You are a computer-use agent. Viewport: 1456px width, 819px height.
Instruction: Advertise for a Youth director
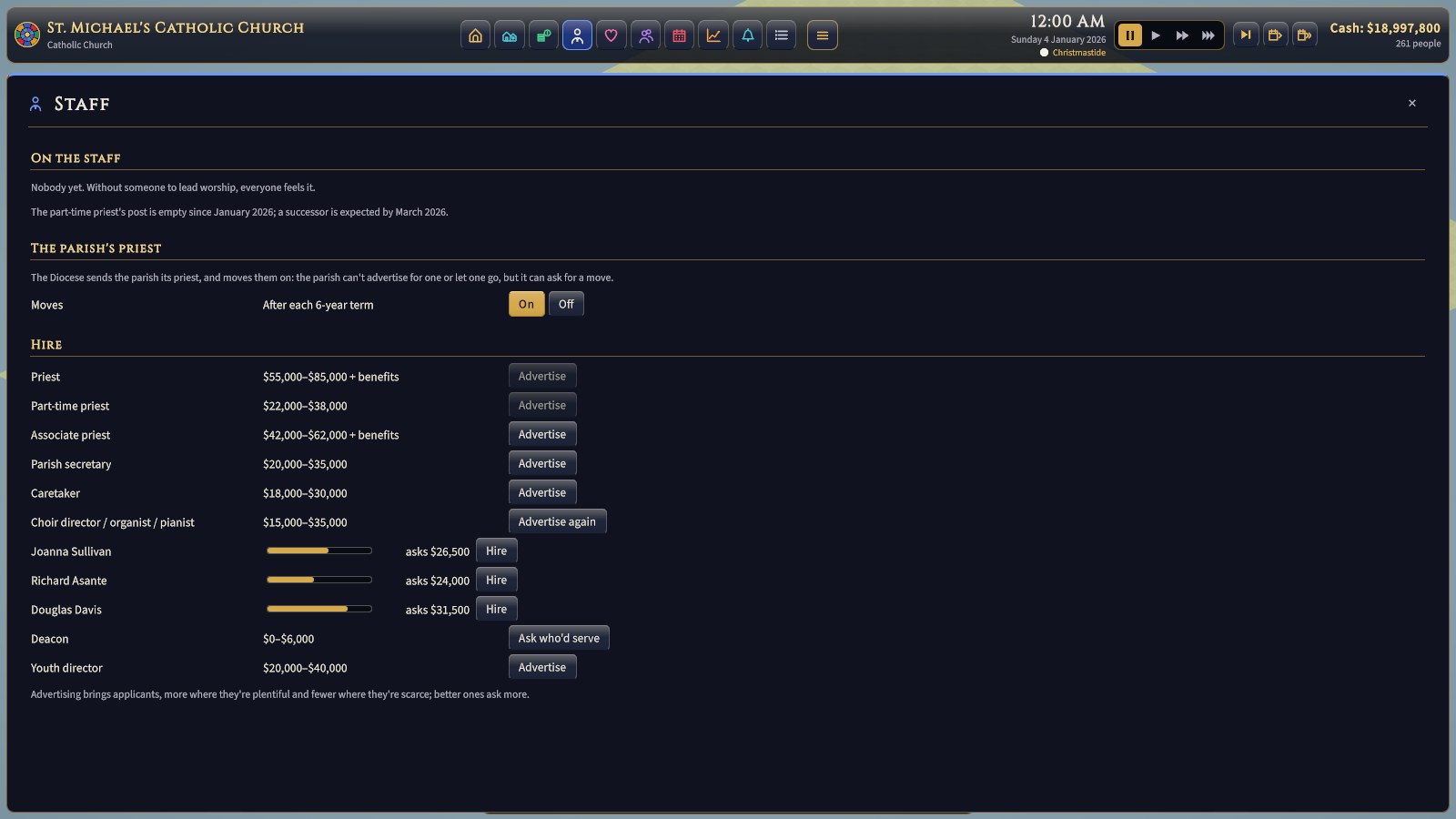tap(542, 667)
